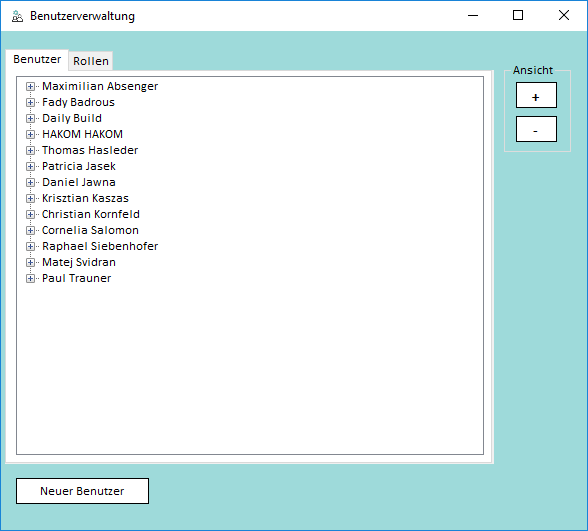
Task: Click the Ansicht minus button
Action: (536, 129)
